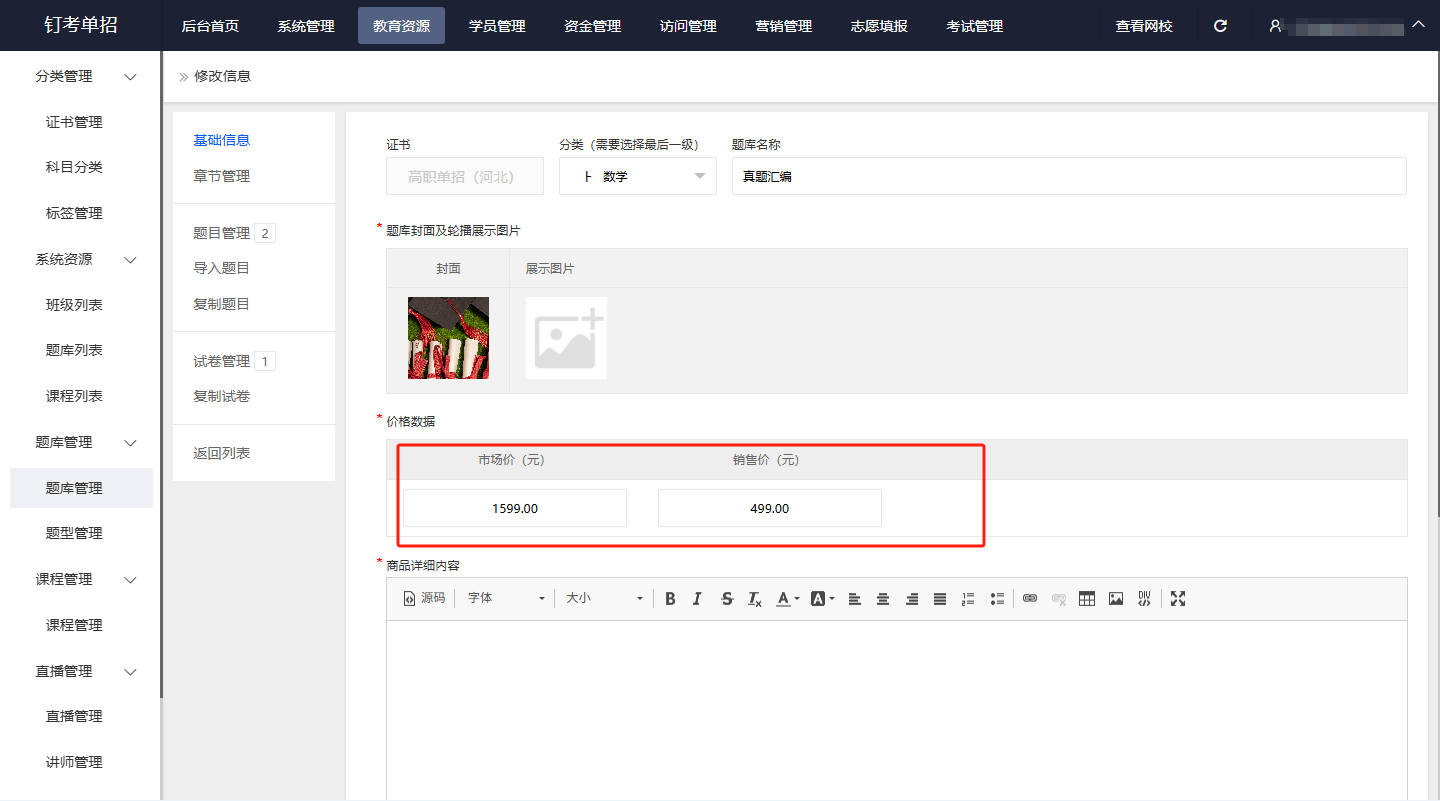Screen dimensions: 1440x801
Task: Click the add display image placeholder
Action: (x=566, y=338)
